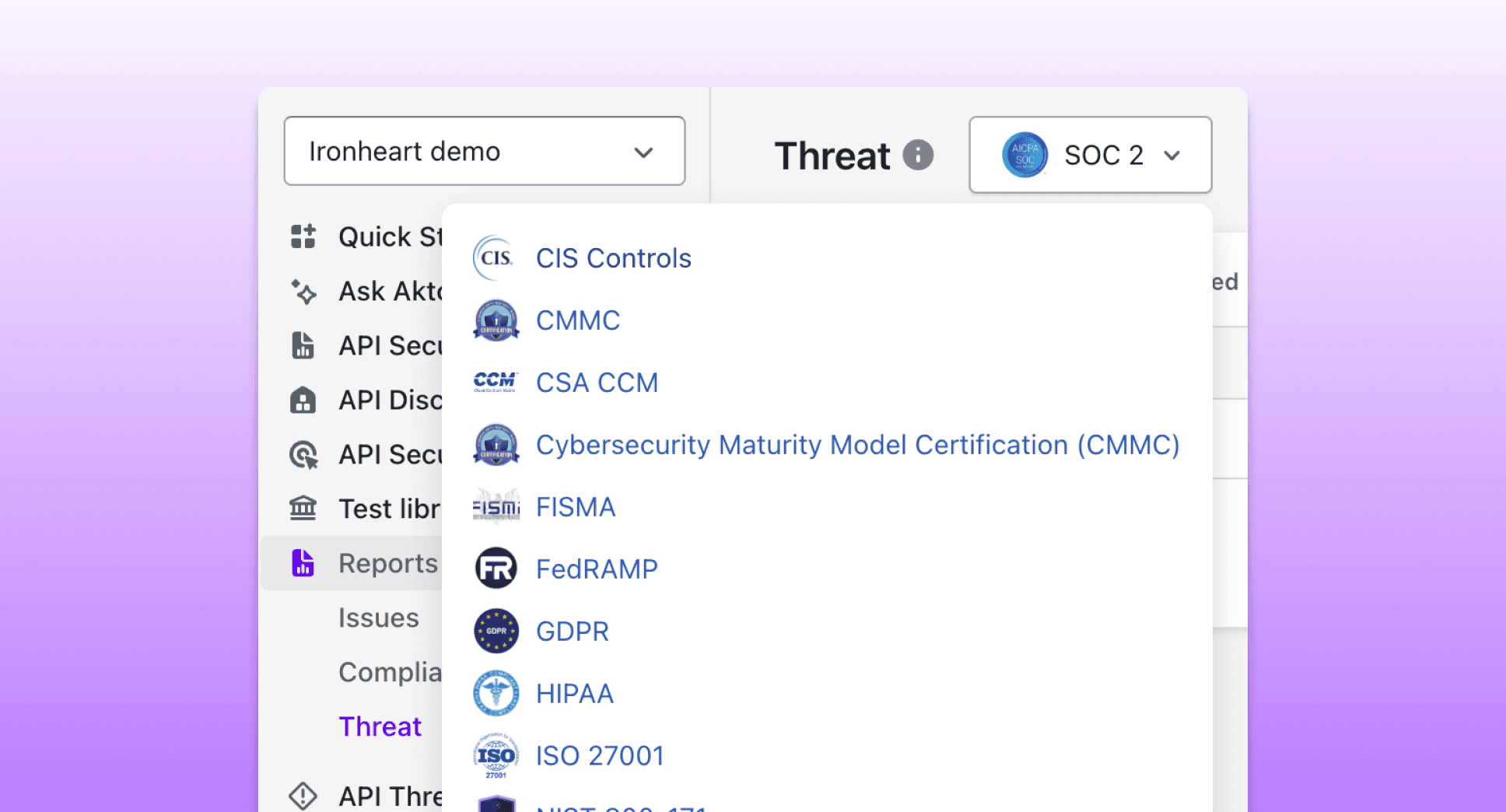Viewport: 1506px width, 812px height.
Task: Go to Compliance under Reports
Action: tap(390, 672)
